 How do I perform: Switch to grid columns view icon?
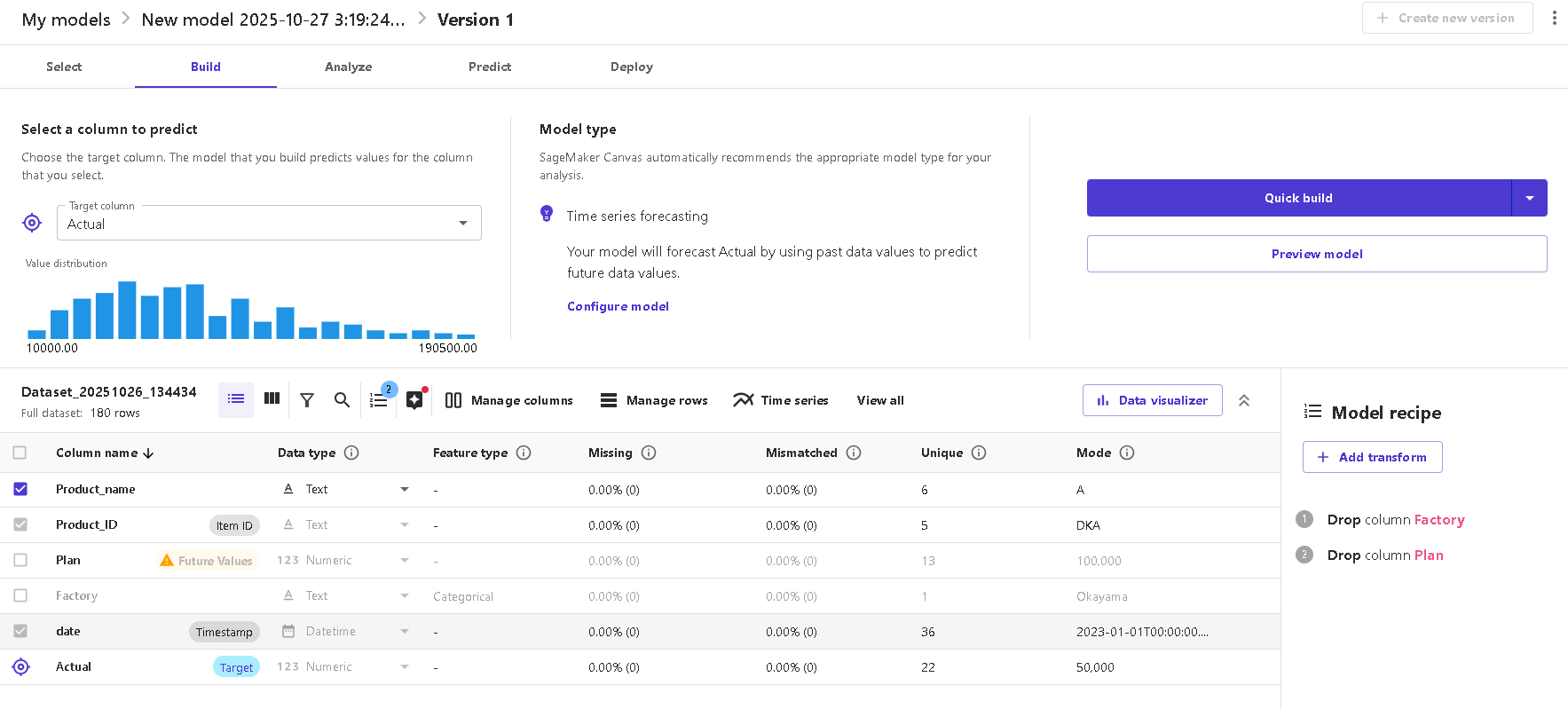[x=272, y=399]
